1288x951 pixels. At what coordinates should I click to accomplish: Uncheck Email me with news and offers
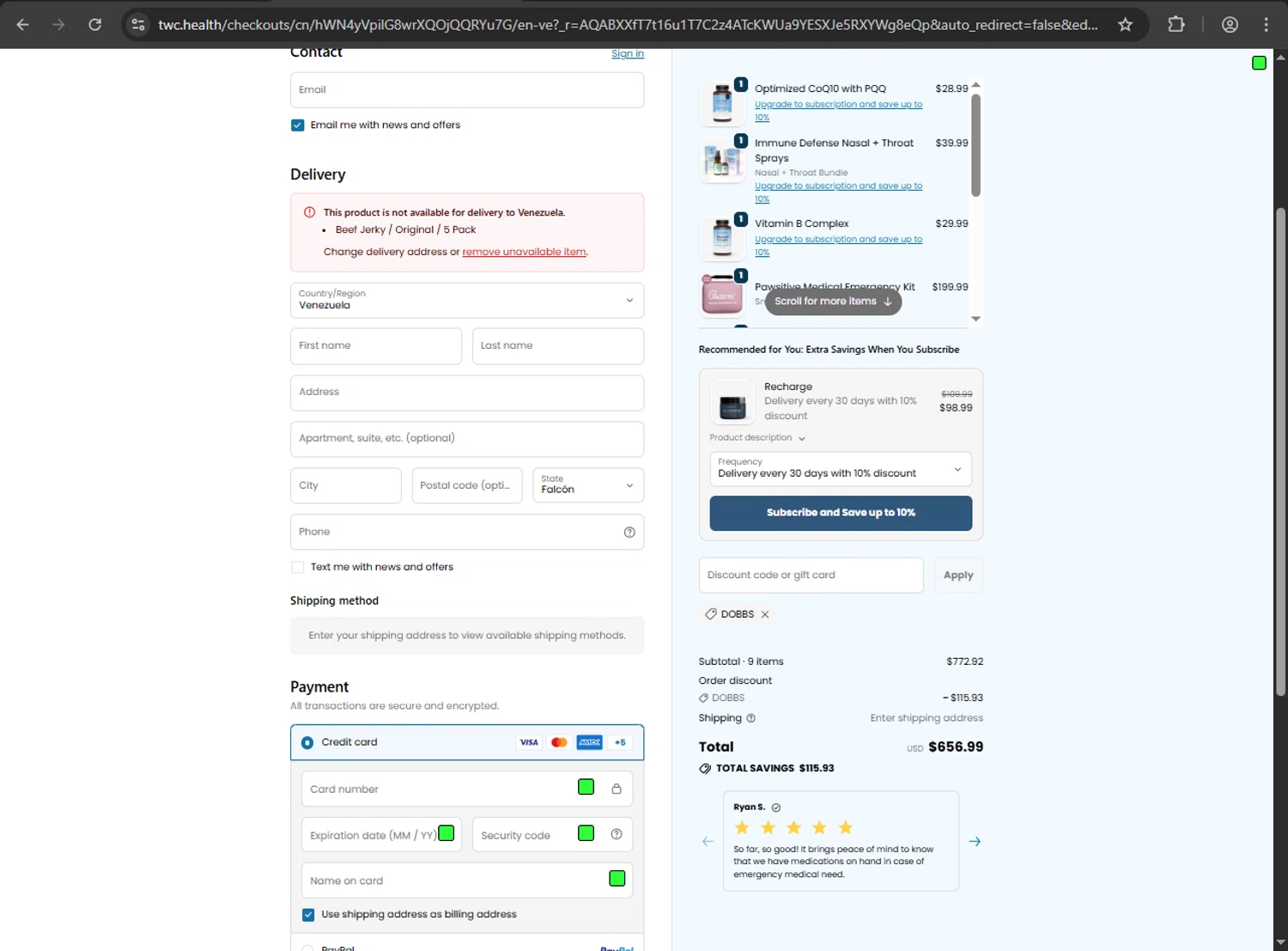click(298, 125)
